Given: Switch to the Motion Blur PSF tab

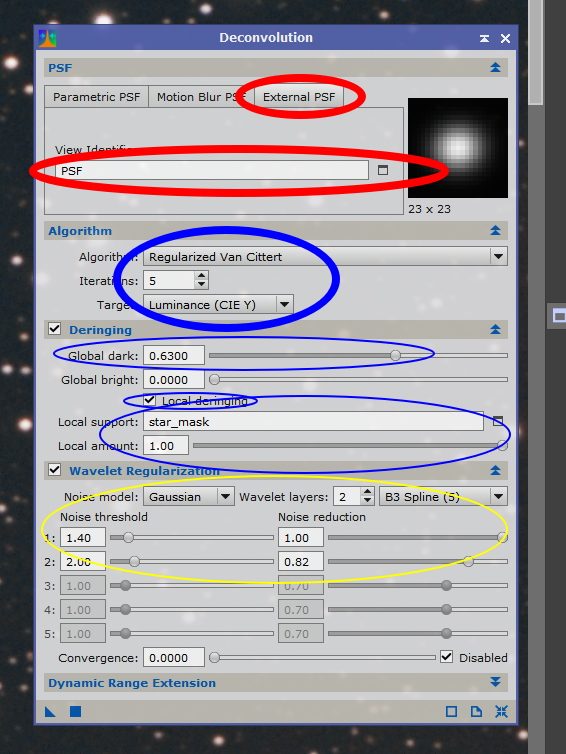Looking at the screenshot, I should (x=201, y=97).
